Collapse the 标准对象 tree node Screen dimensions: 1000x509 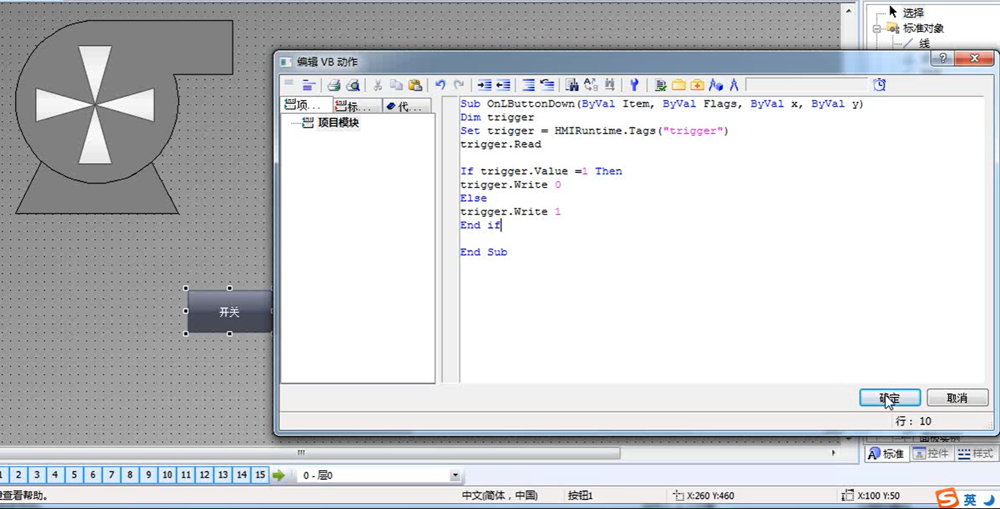(877, 29)
